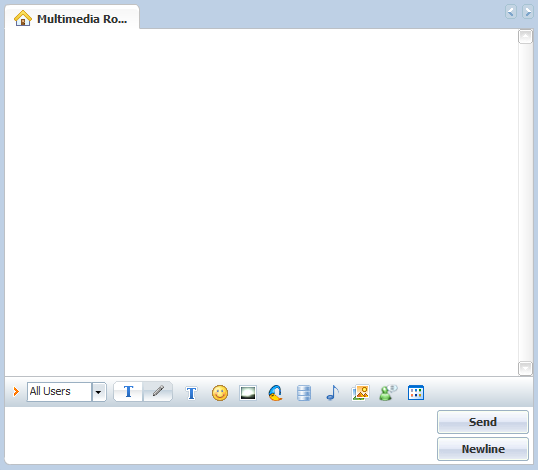Screen dimensions: 538x470
Task: Click the chat scrollbar up arrow
Action: (525, 36)
